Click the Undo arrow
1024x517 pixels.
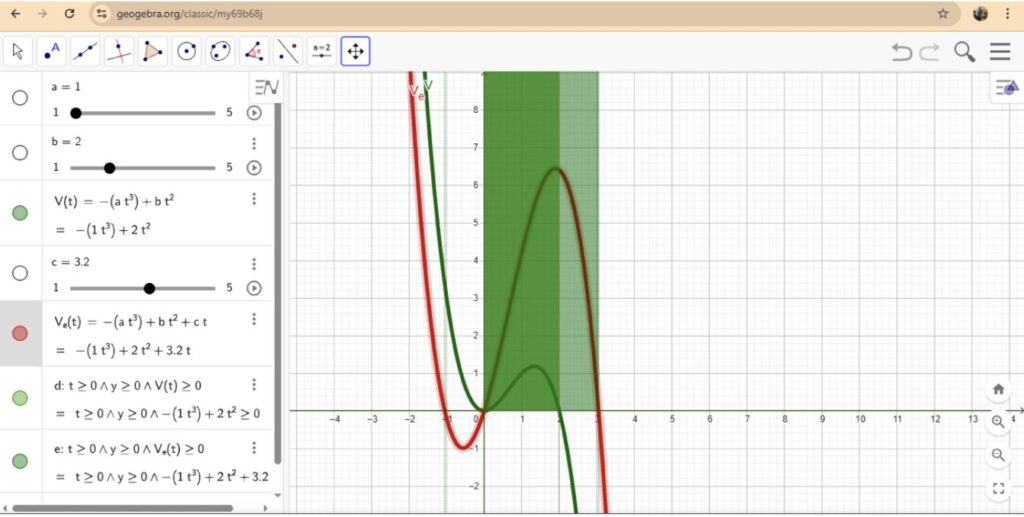coord(902,52)
